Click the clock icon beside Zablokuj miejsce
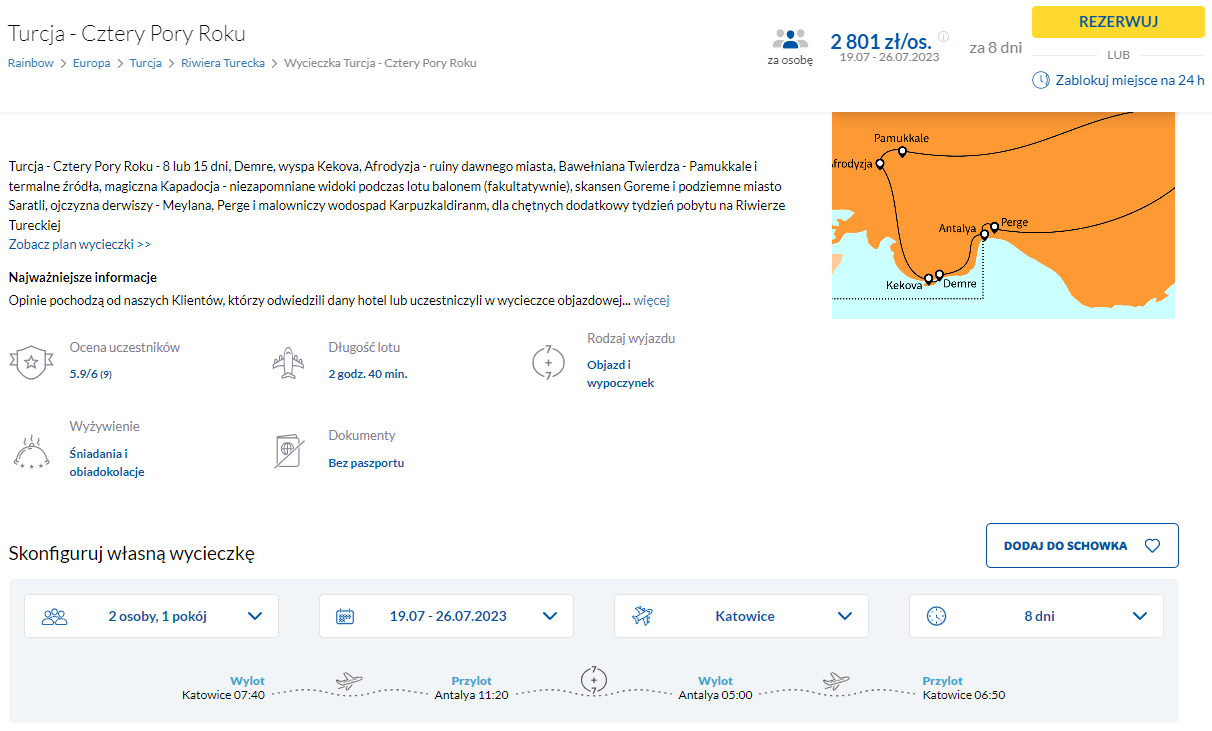 click(1041, 80)
